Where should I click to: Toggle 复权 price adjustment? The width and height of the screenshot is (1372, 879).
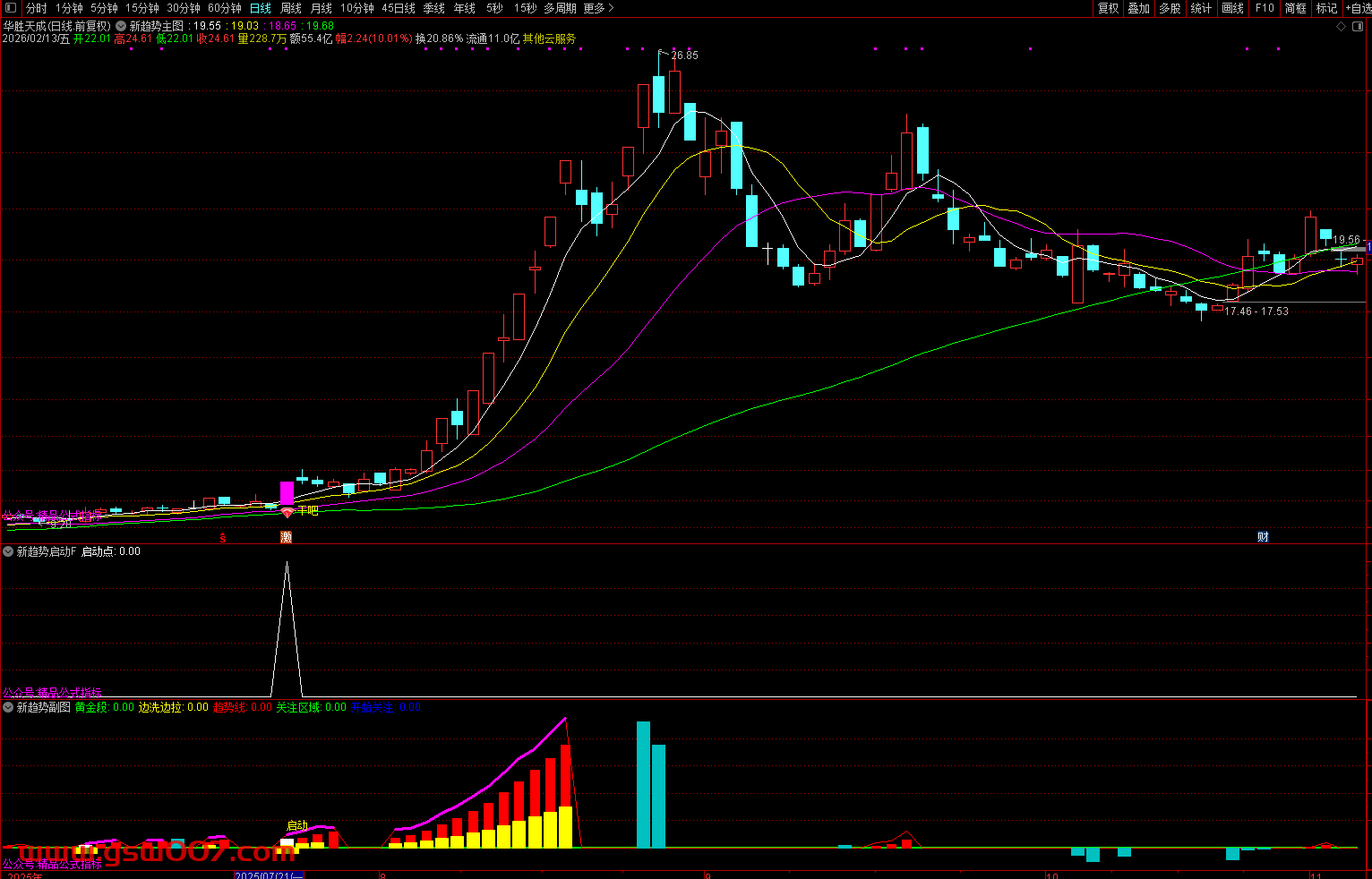(x=1109, y=8)
